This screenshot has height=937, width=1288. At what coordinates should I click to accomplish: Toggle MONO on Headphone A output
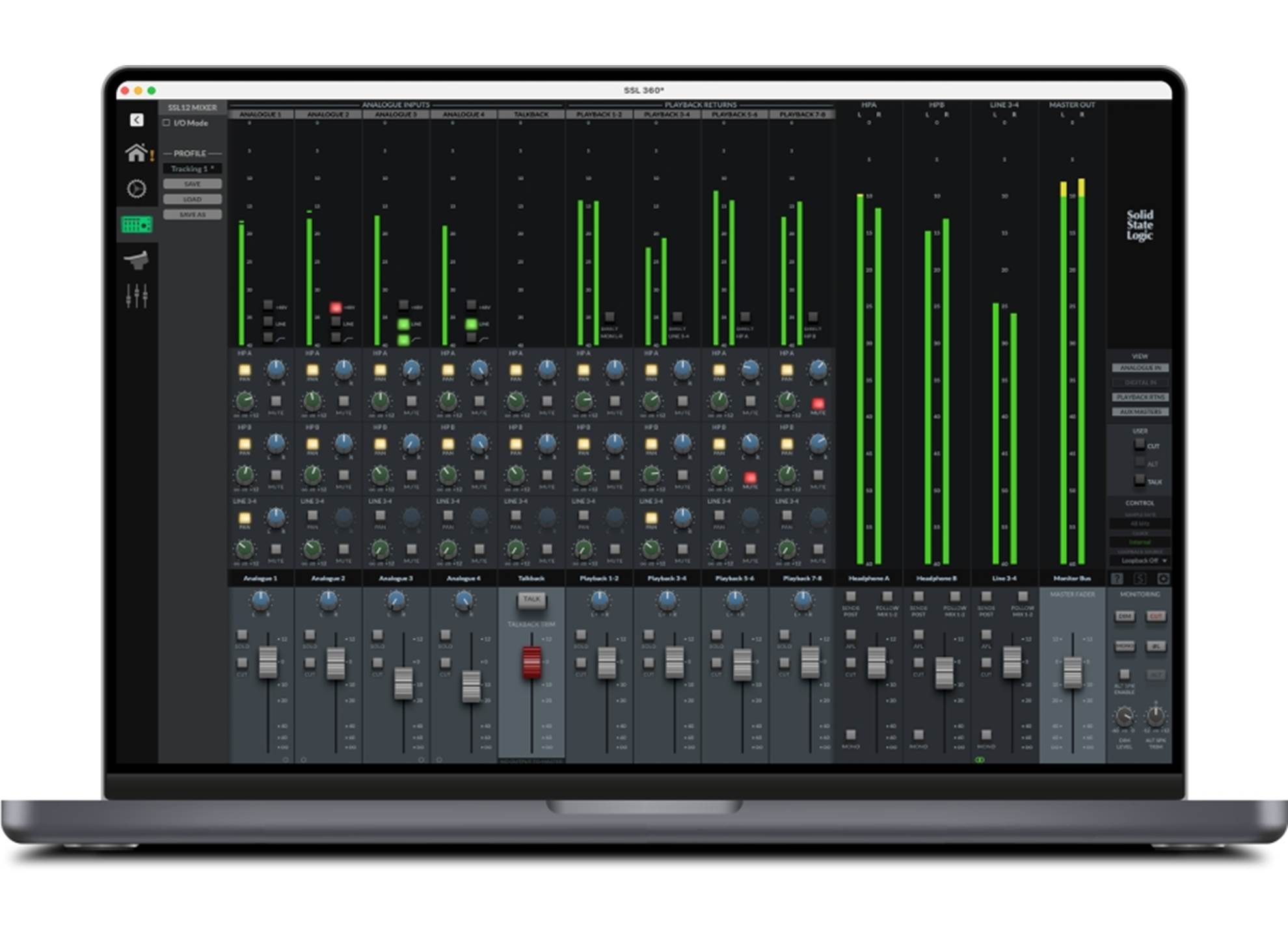click(x=850, y=735)
